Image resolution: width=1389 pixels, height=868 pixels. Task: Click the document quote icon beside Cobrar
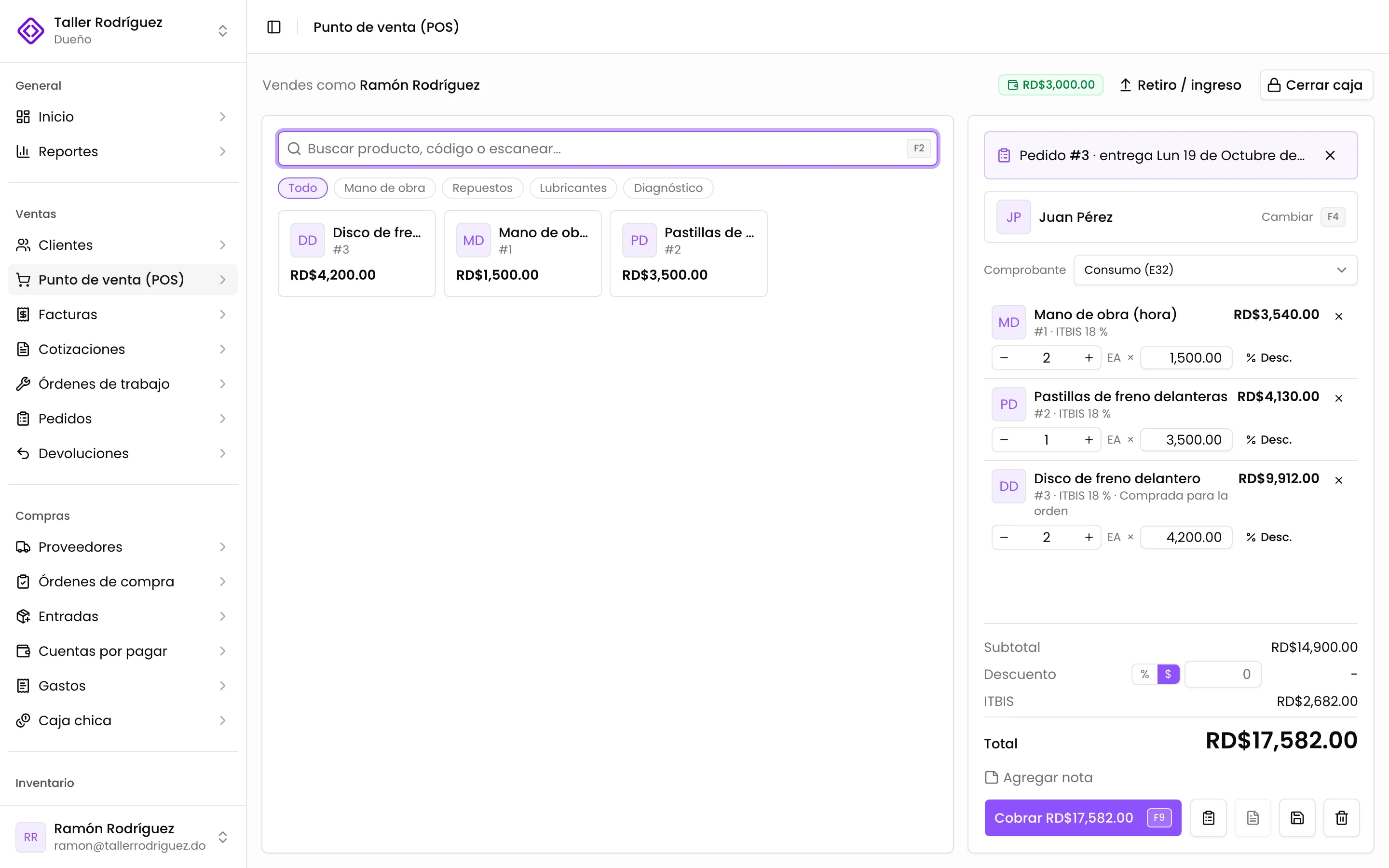click(1253, 817)
